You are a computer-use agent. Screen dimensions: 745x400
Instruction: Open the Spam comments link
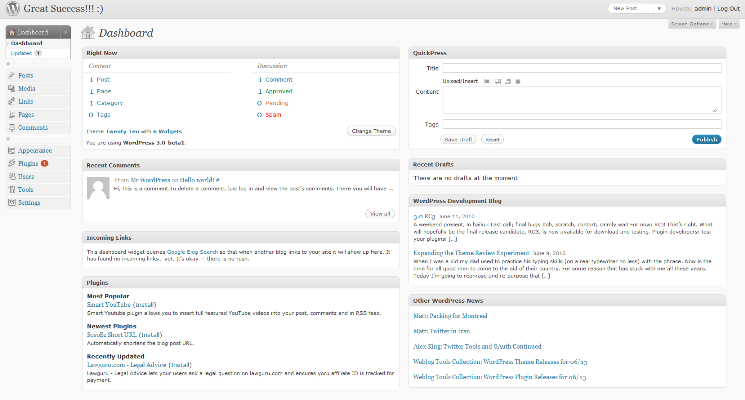coord(273,114)
